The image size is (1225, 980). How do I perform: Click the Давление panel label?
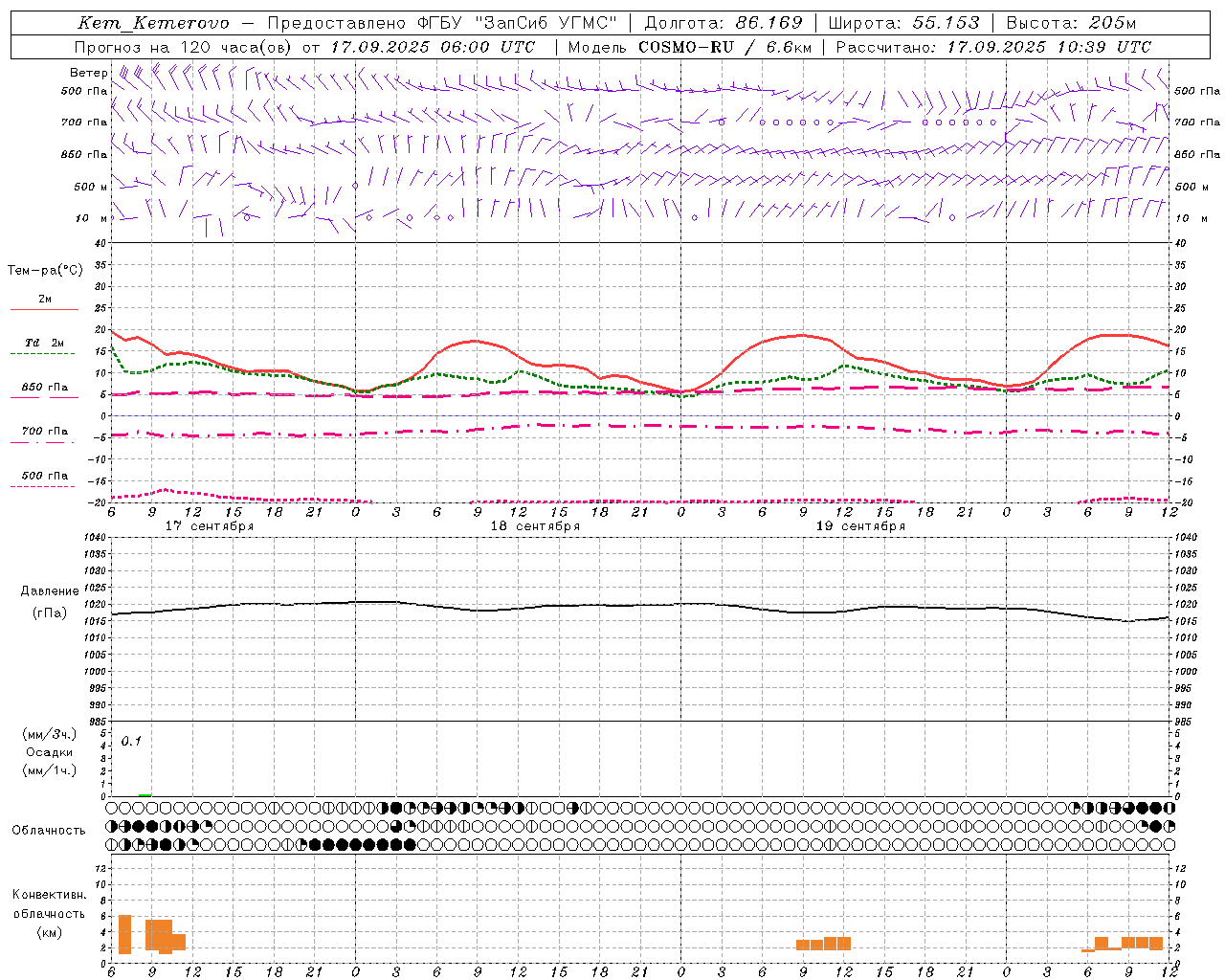(x=50, y=591)
